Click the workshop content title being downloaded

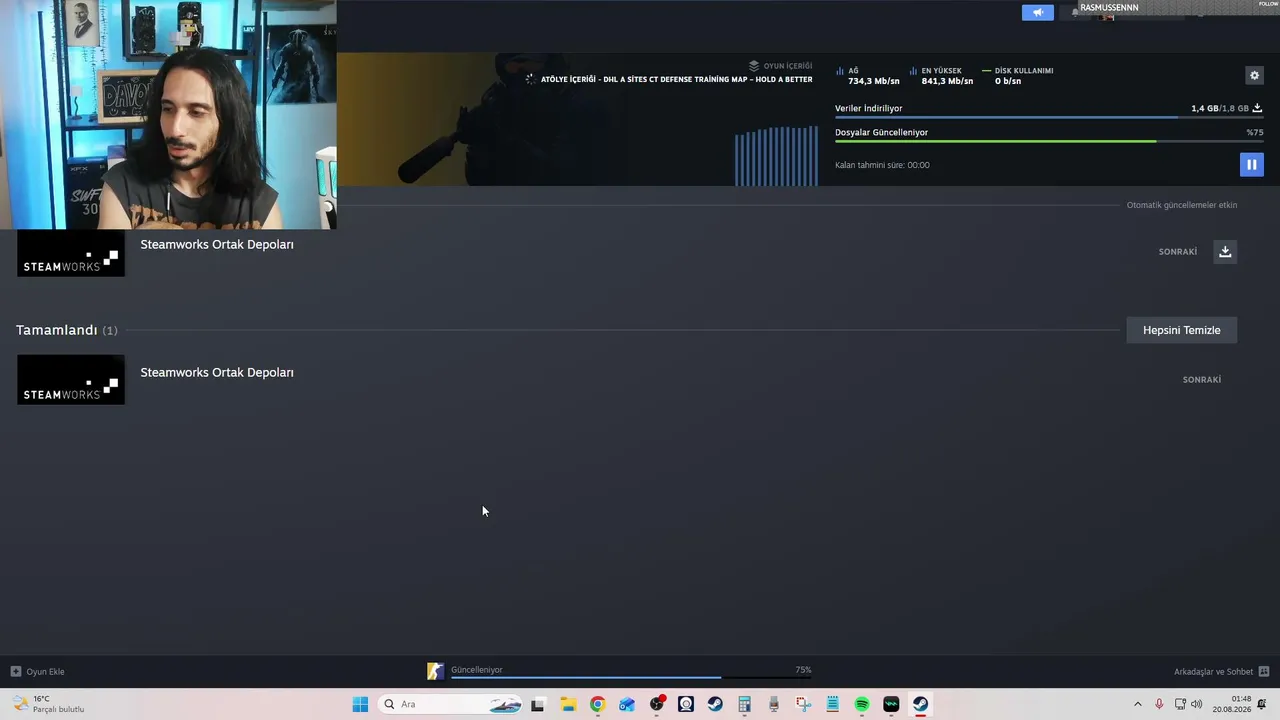click(676, 79)
